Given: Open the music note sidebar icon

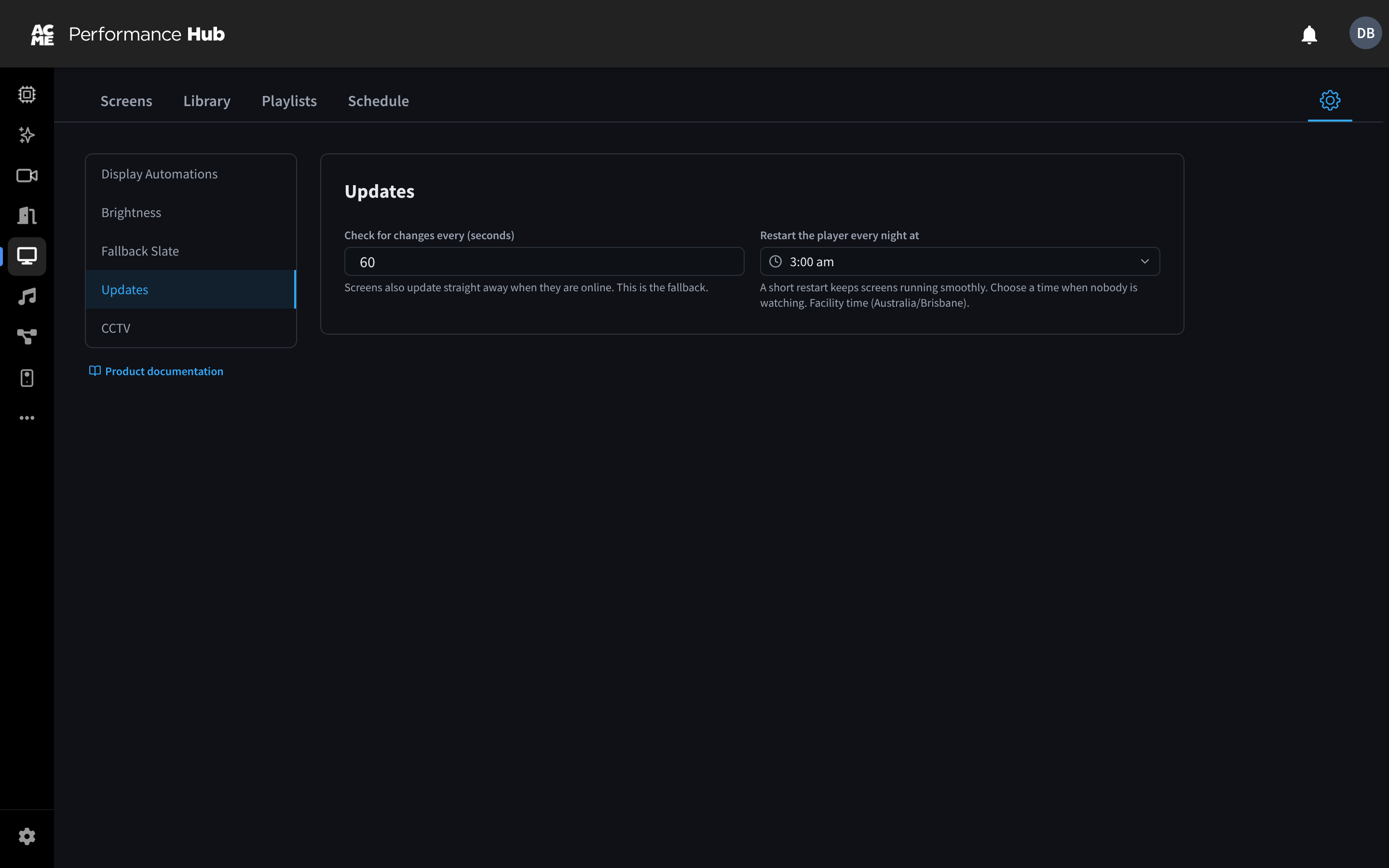Looking at the screenshot, I should [x=27, y=297].
